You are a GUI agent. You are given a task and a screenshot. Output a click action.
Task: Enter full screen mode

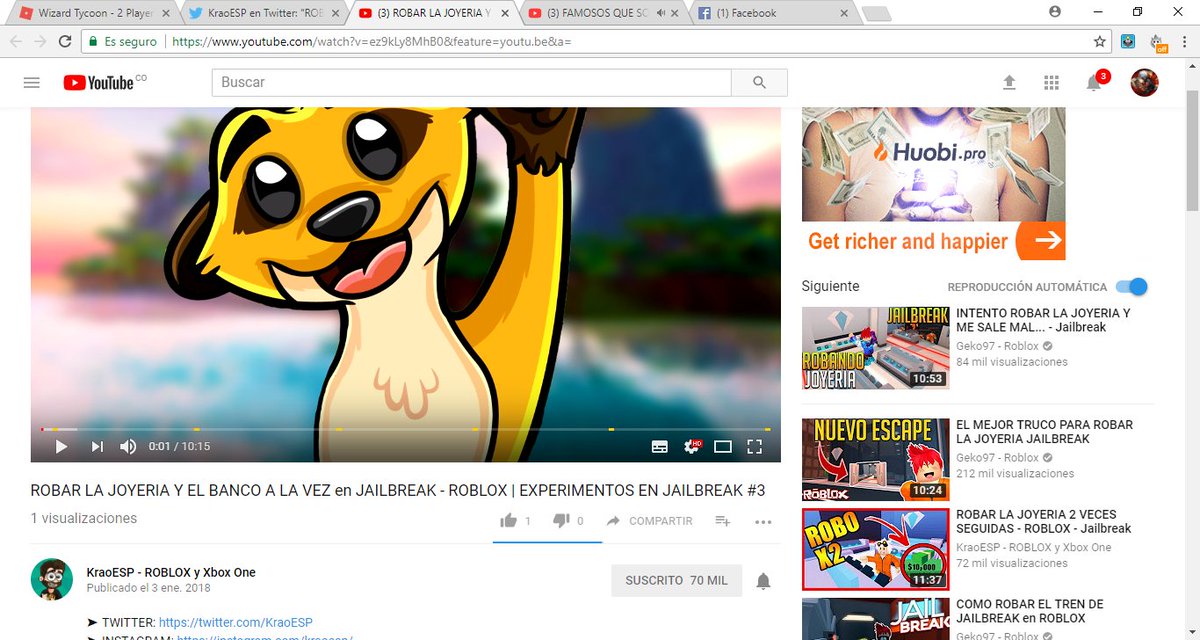[x=755, y=447]
